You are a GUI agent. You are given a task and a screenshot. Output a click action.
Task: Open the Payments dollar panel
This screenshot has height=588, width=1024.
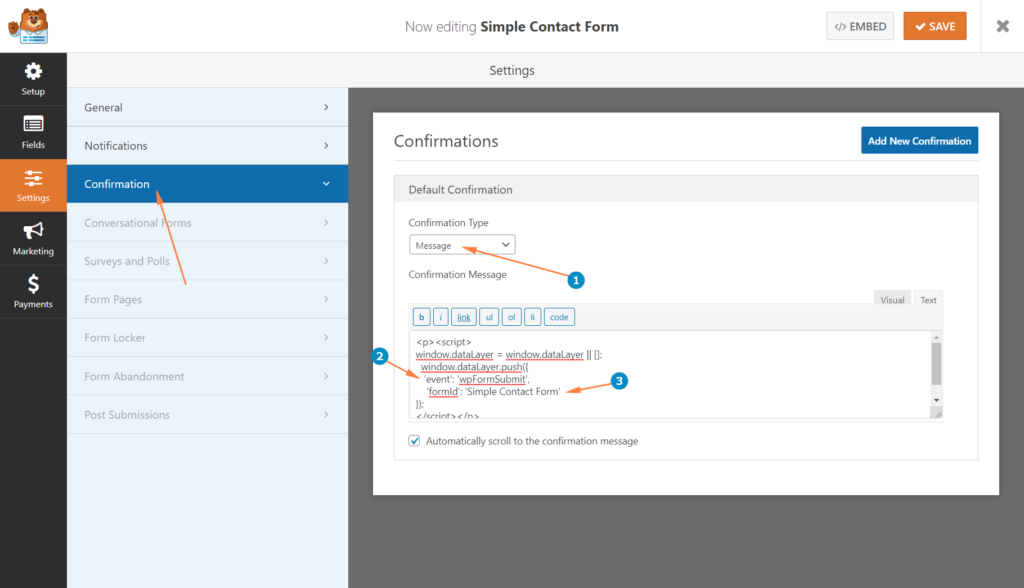(33, 292)
